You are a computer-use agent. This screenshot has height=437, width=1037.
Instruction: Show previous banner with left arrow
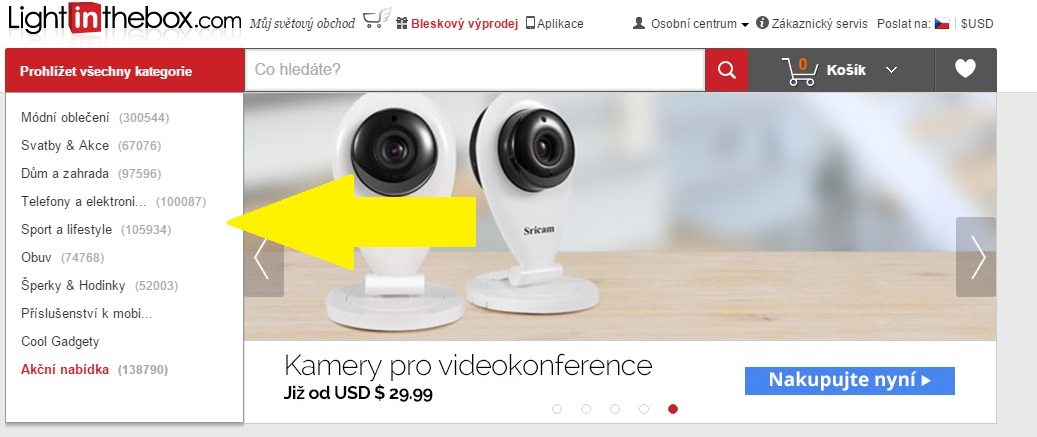click(x=263, y=257)
